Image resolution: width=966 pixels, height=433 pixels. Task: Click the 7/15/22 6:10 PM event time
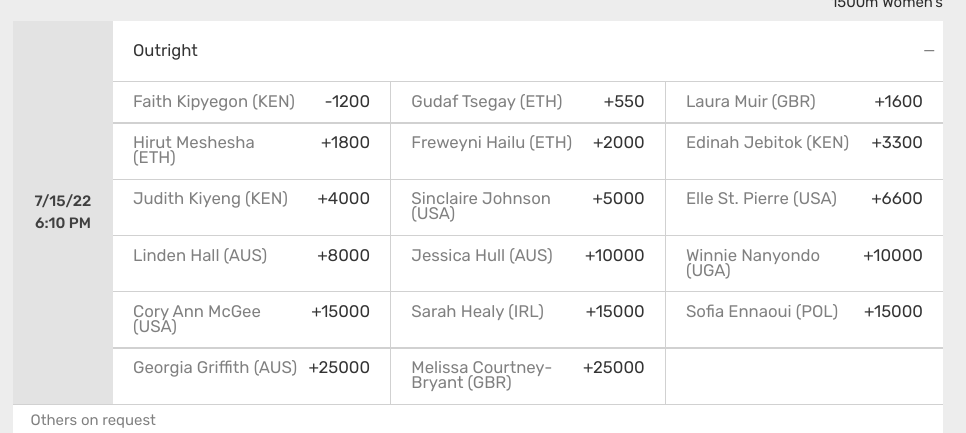pos(63,212)
